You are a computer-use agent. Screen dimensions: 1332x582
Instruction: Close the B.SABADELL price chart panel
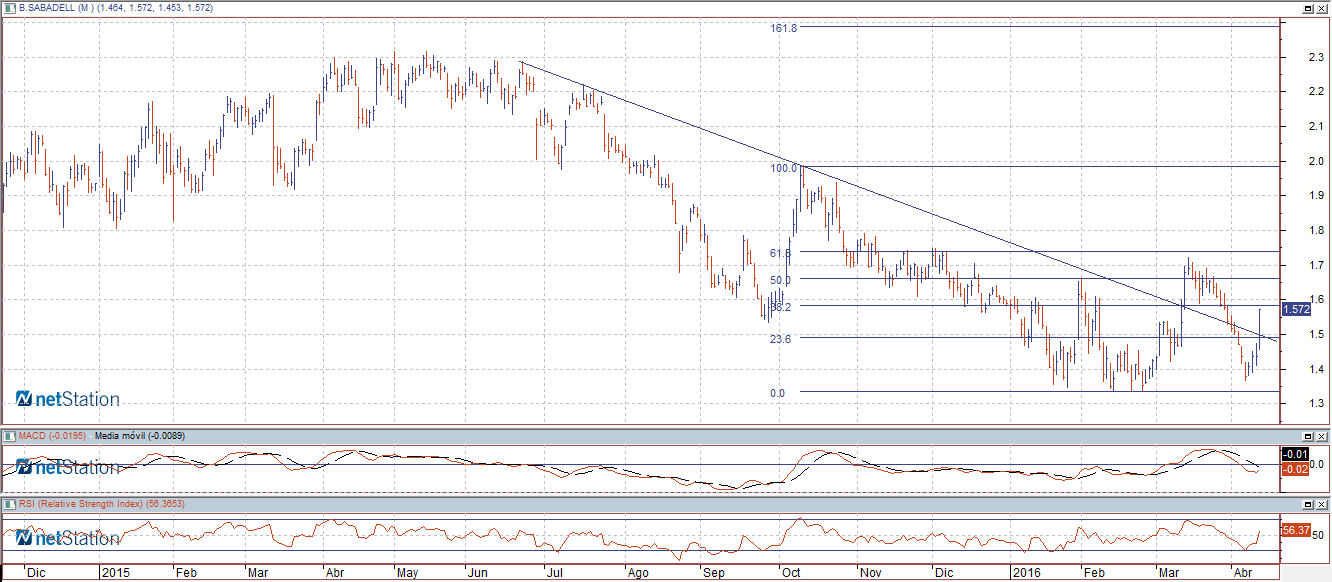[x=1322, y=7]
